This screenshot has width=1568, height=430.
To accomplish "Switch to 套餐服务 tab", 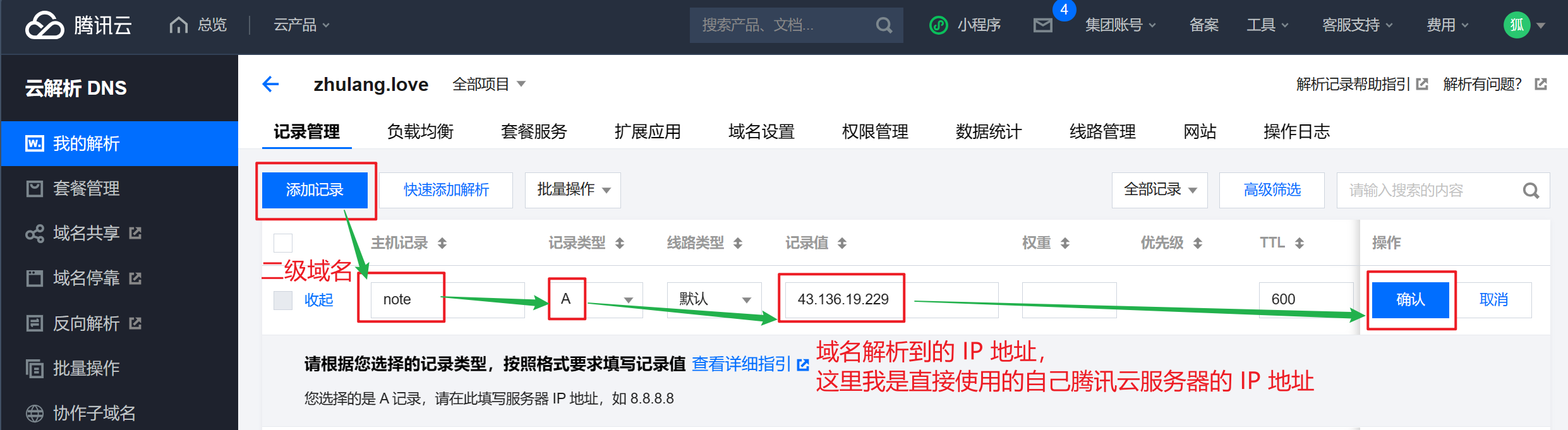I will click(534, 131).
